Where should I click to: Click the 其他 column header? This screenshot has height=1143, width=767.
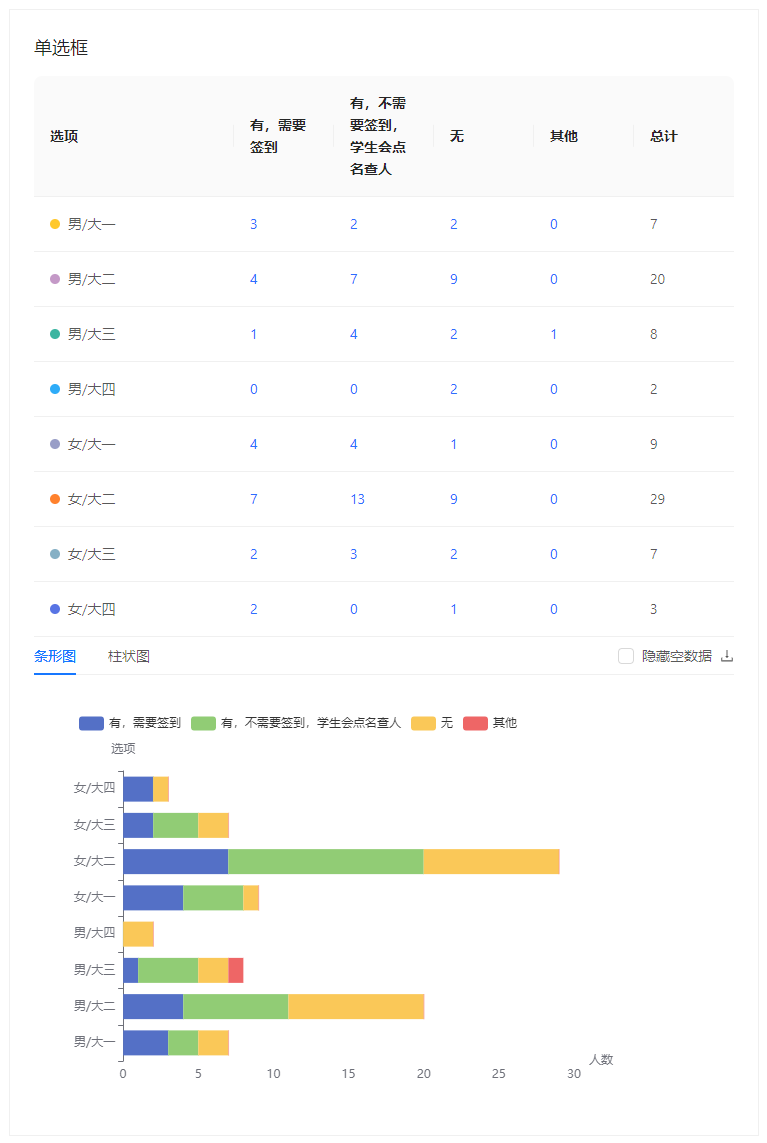(564, 136)
